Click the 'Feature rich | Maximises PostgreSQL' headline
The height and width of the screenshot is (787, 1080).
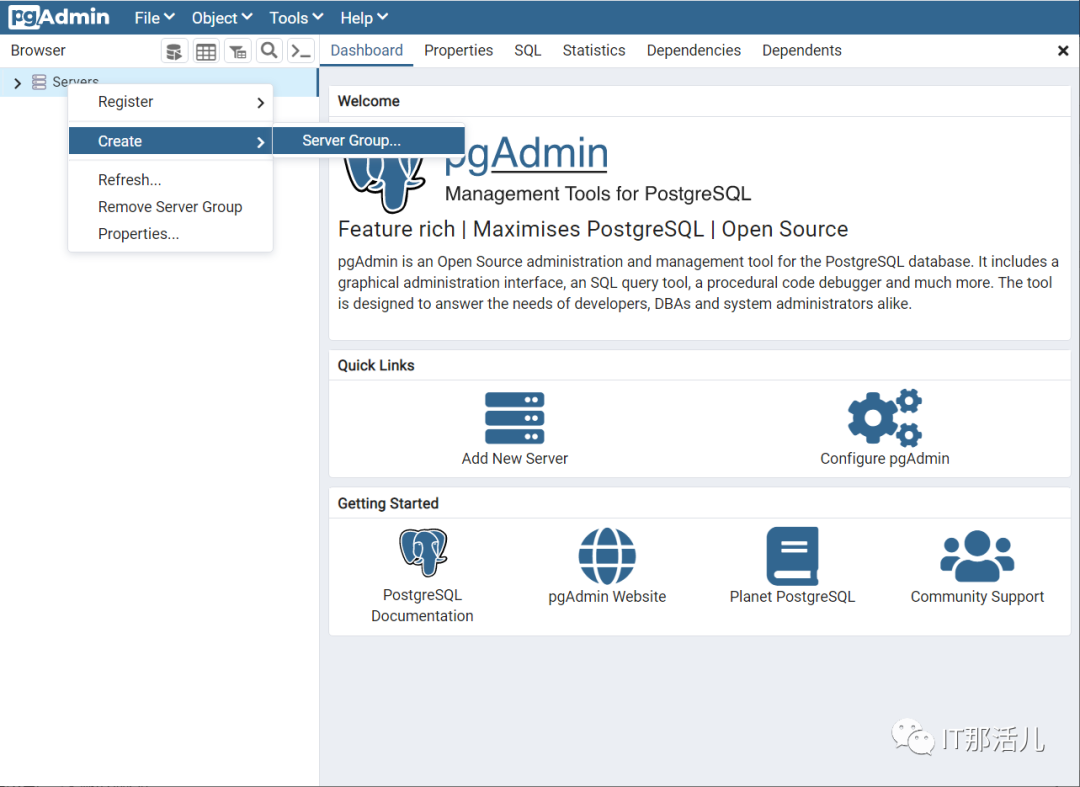point(593,229)
